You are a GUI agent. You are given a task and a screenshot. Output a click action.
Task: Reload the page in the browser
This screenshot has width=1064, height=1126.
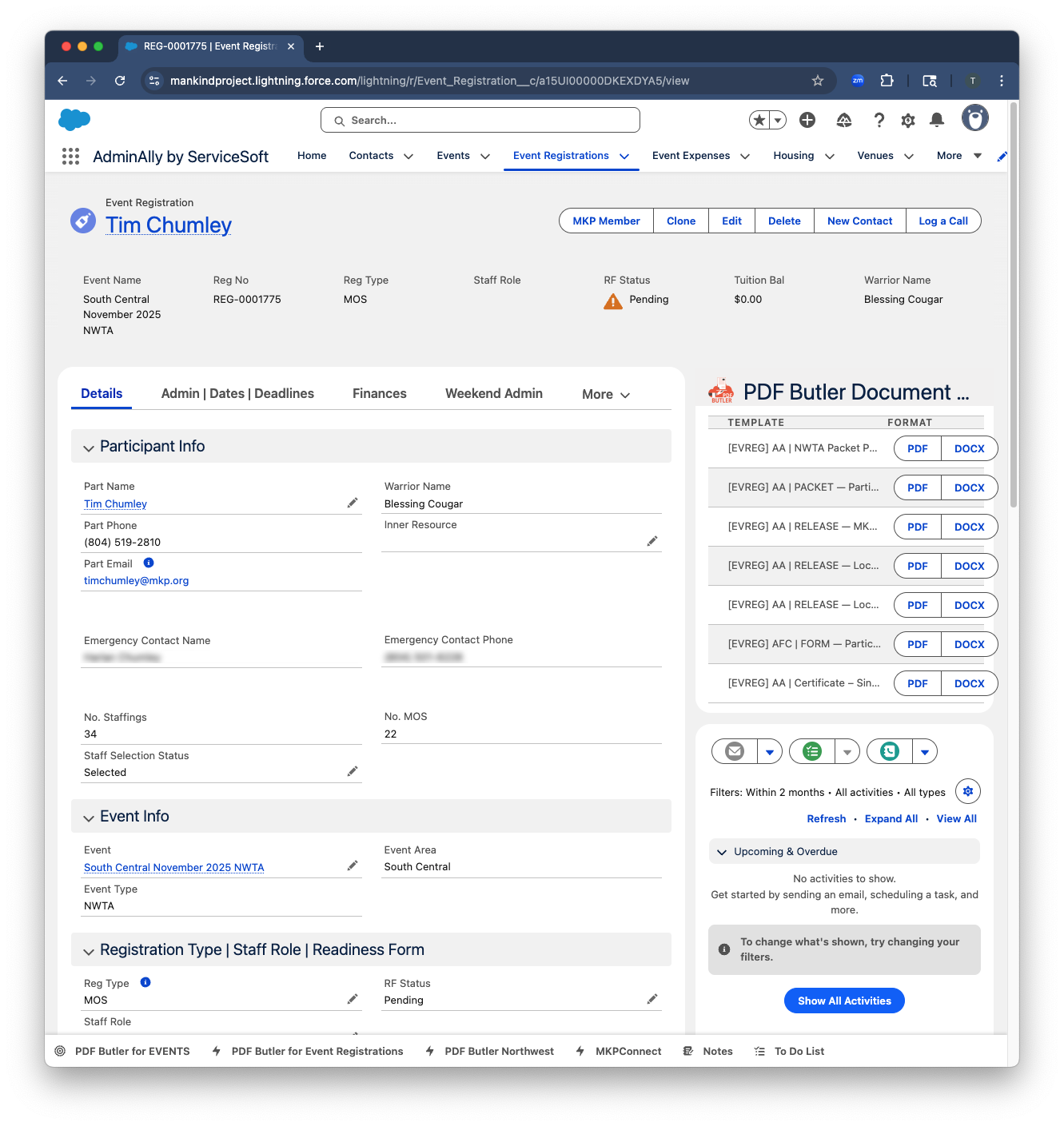[120, 81]
